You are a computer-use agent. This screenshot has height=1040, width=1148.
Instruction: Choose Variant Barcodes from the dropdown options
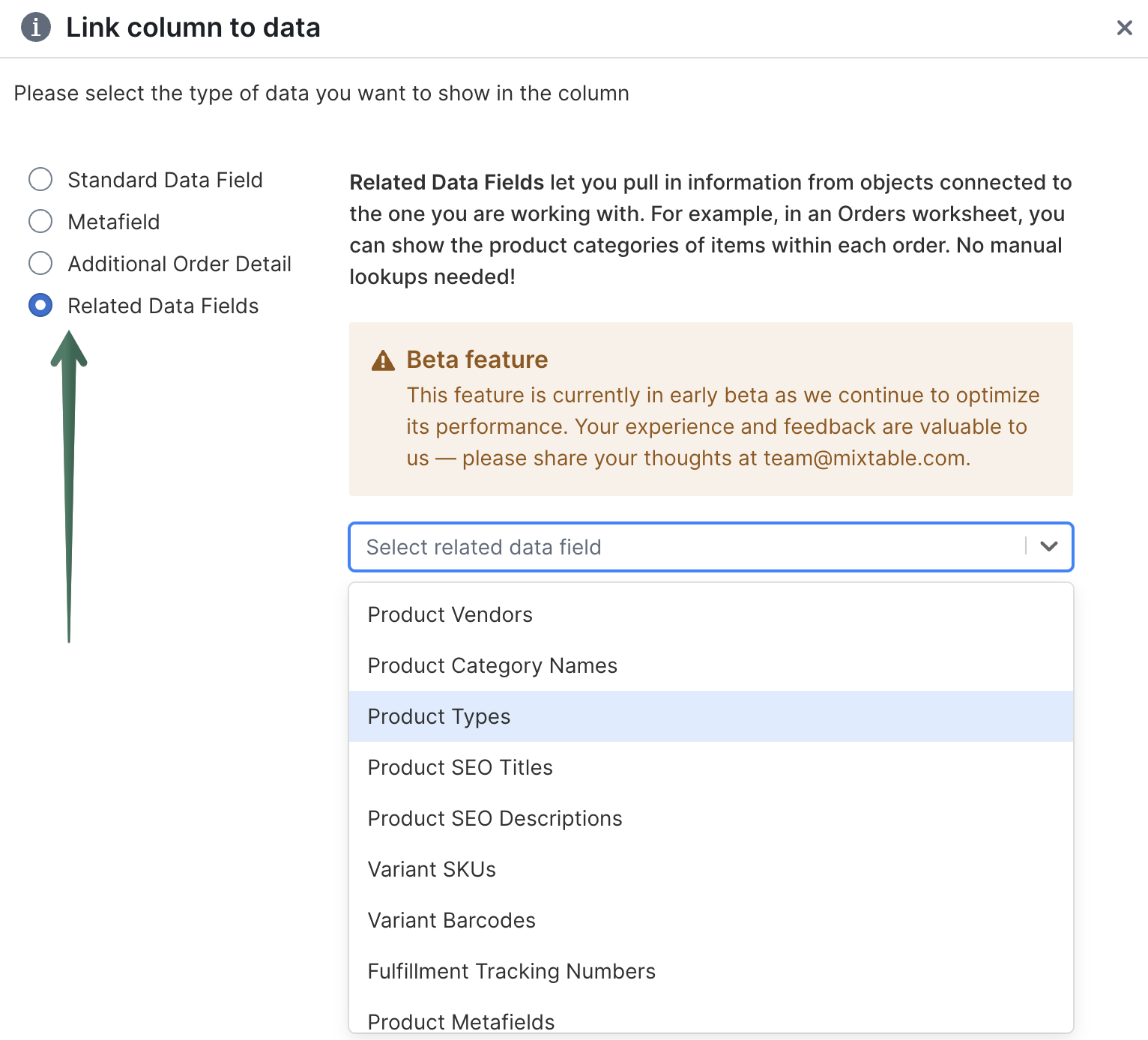(x=451, y=920)
